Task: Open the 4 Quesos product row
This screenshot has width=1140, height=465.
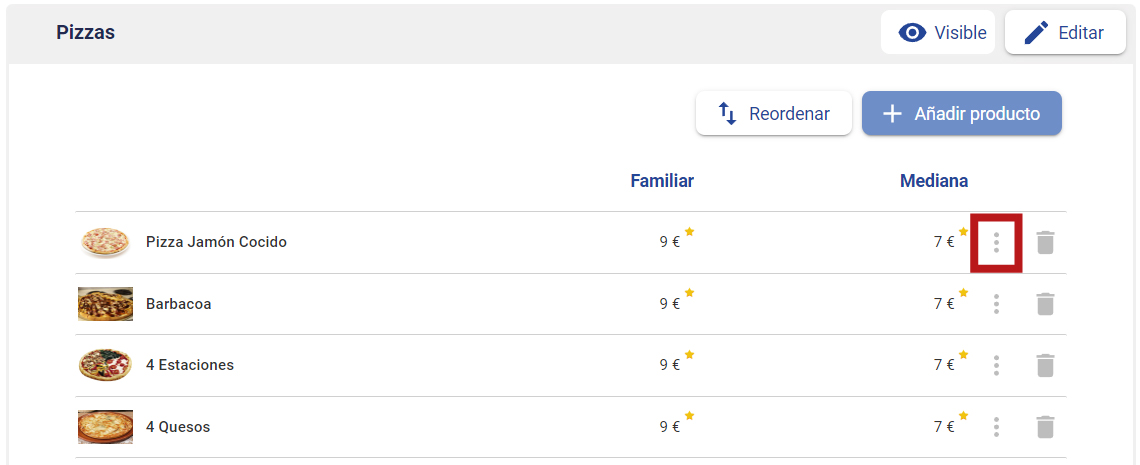Action: coord(571,426)
